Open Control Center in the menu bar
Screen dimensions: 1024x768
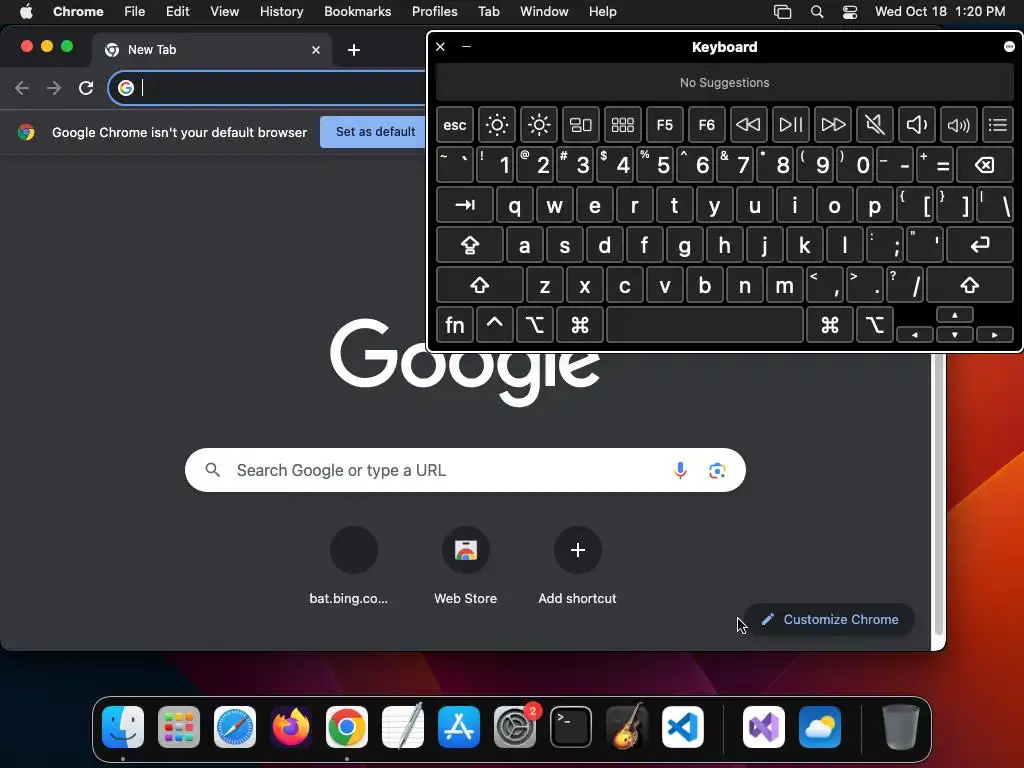(850, 11)
